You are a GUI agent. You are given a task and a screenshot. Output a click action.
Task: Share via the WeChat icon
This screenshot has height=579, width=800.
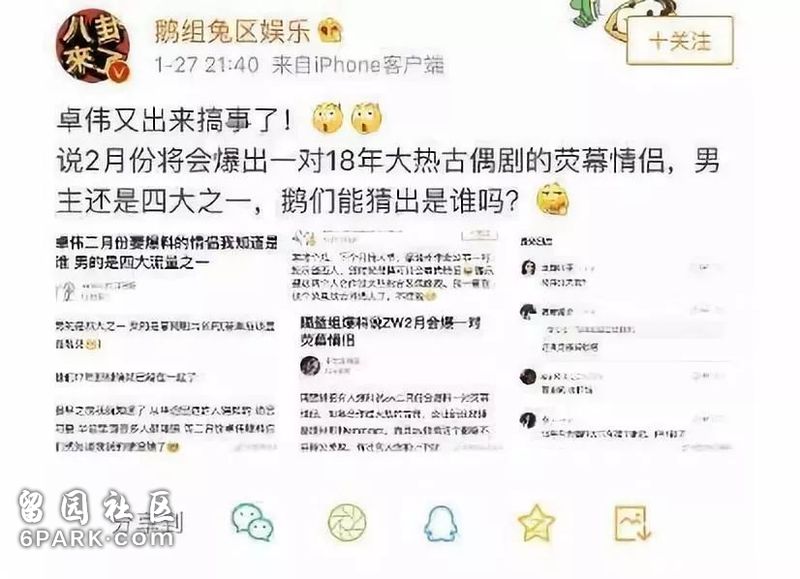[x=253, y=522]
